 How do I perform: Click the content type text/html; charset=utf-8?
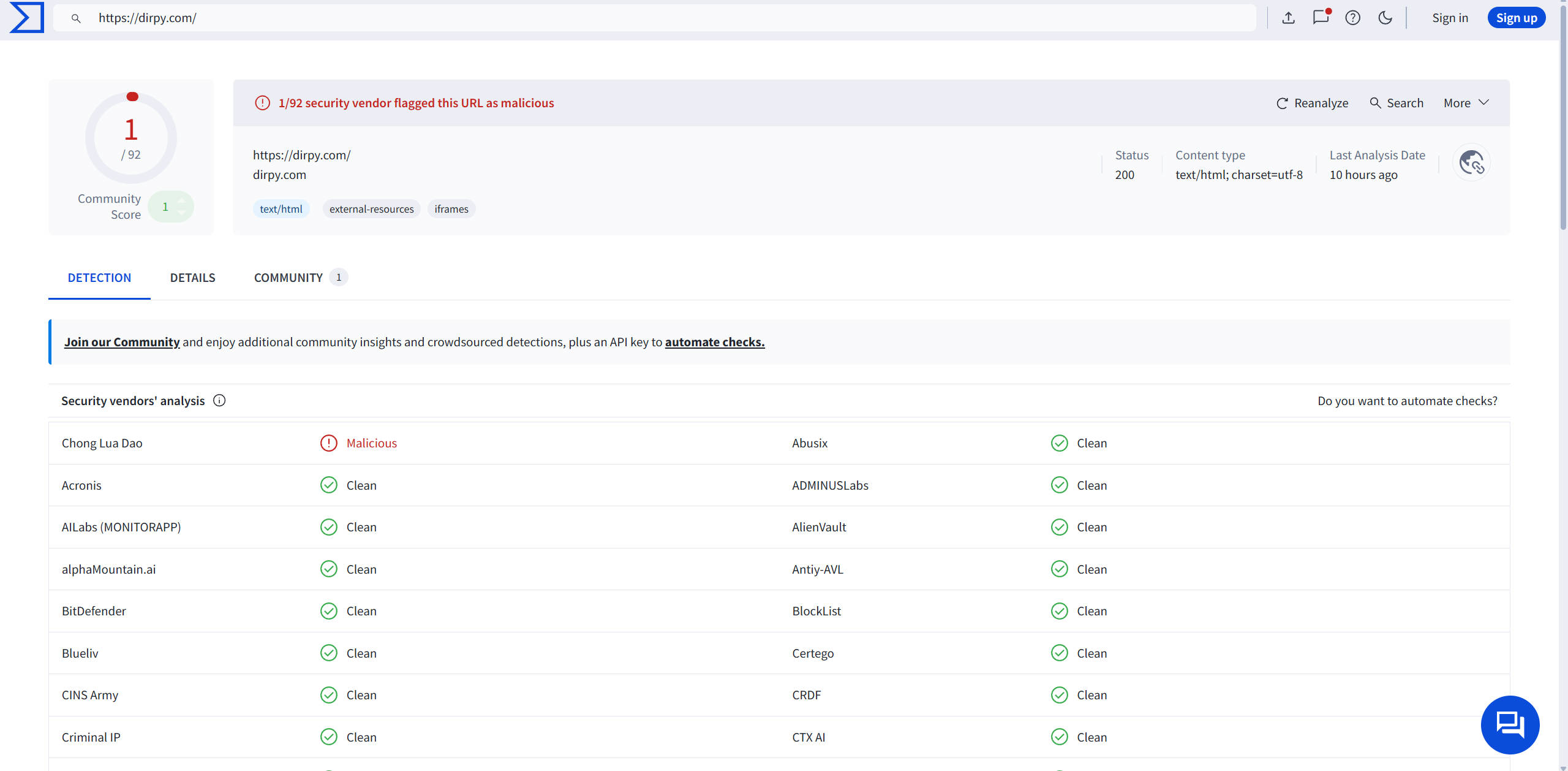(x=1239, y=175)
